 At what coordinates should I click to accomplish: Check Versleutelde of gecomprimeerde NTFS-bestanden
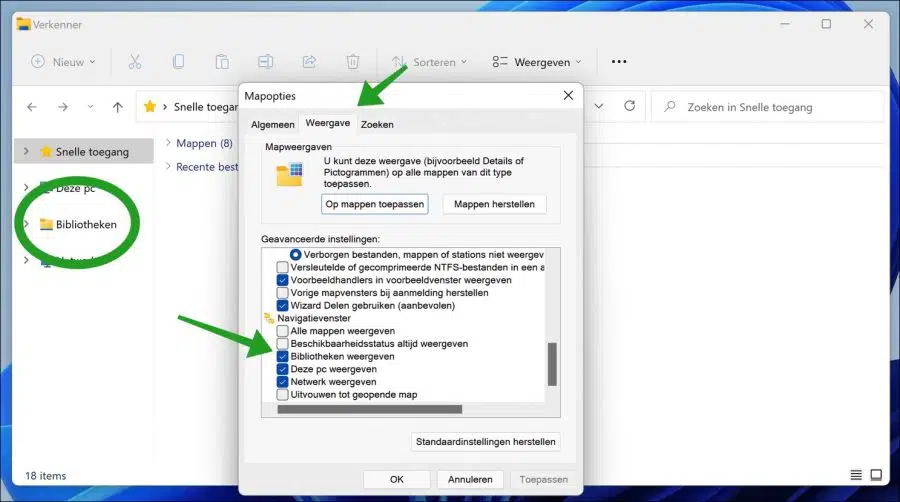[x=282, y=267]
